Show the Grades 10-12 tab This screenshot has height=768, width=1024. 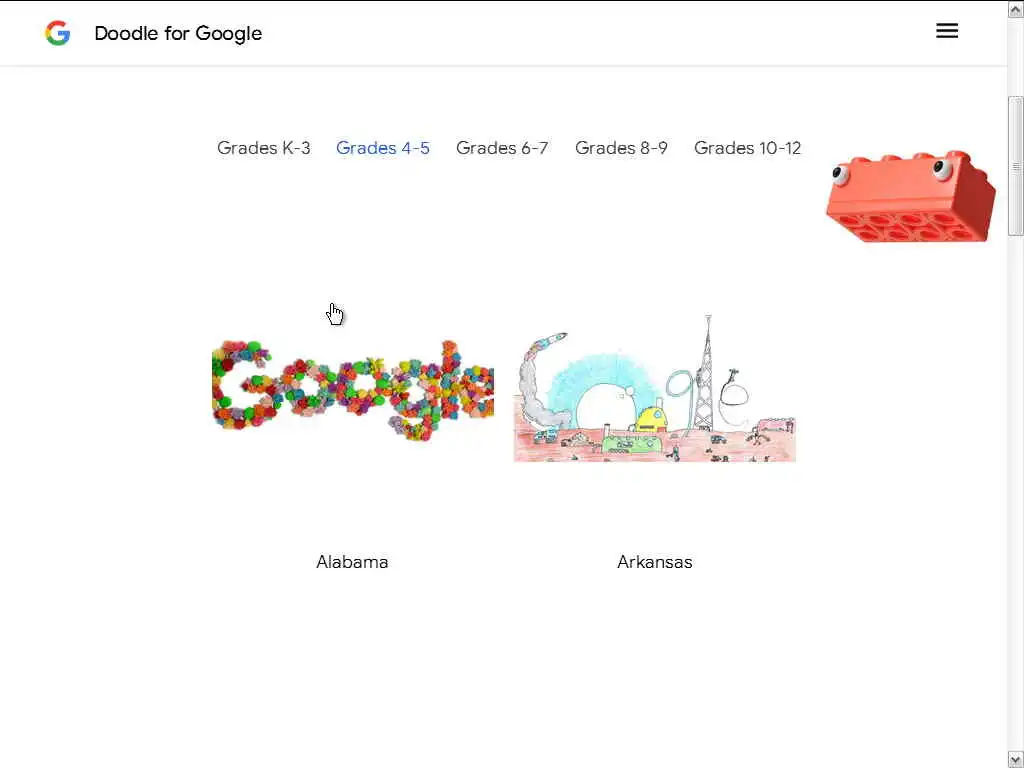pyautogui.click(x=747, y=148)
